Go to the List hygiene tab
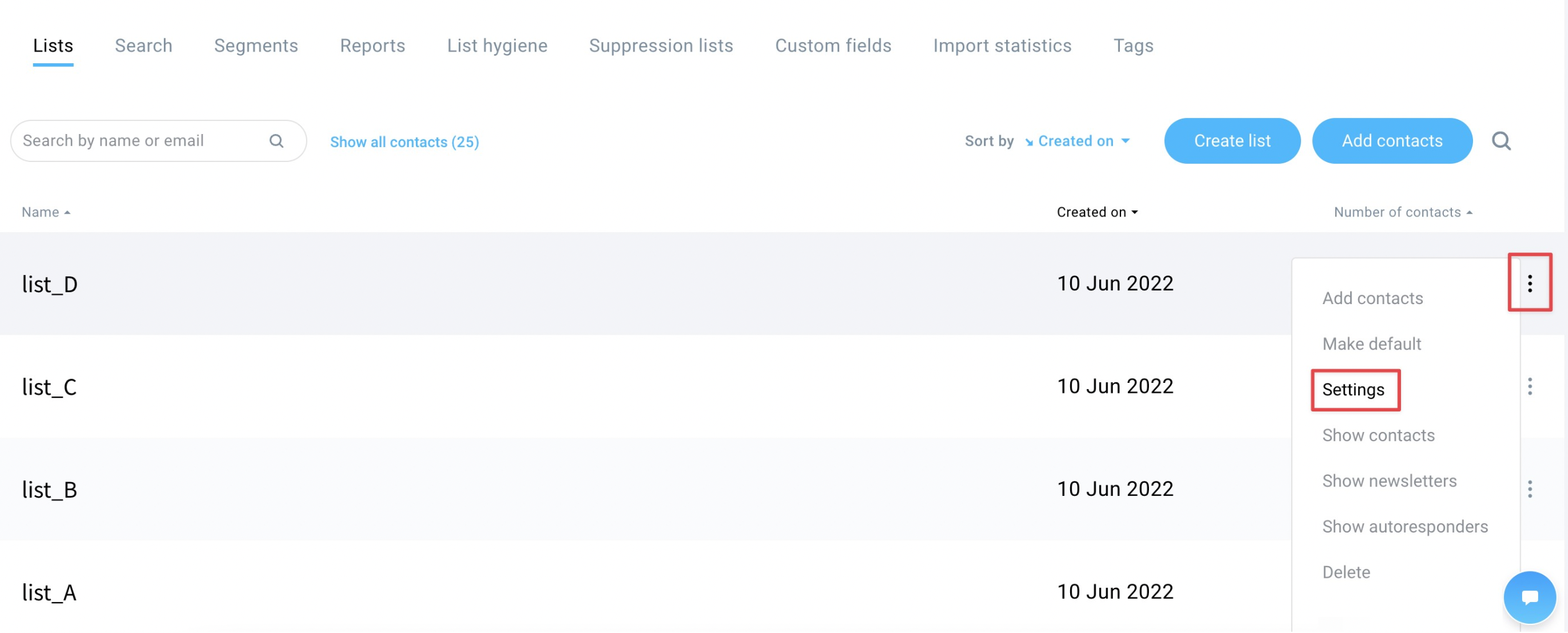1568x633 pixels. tap(497, 45)
